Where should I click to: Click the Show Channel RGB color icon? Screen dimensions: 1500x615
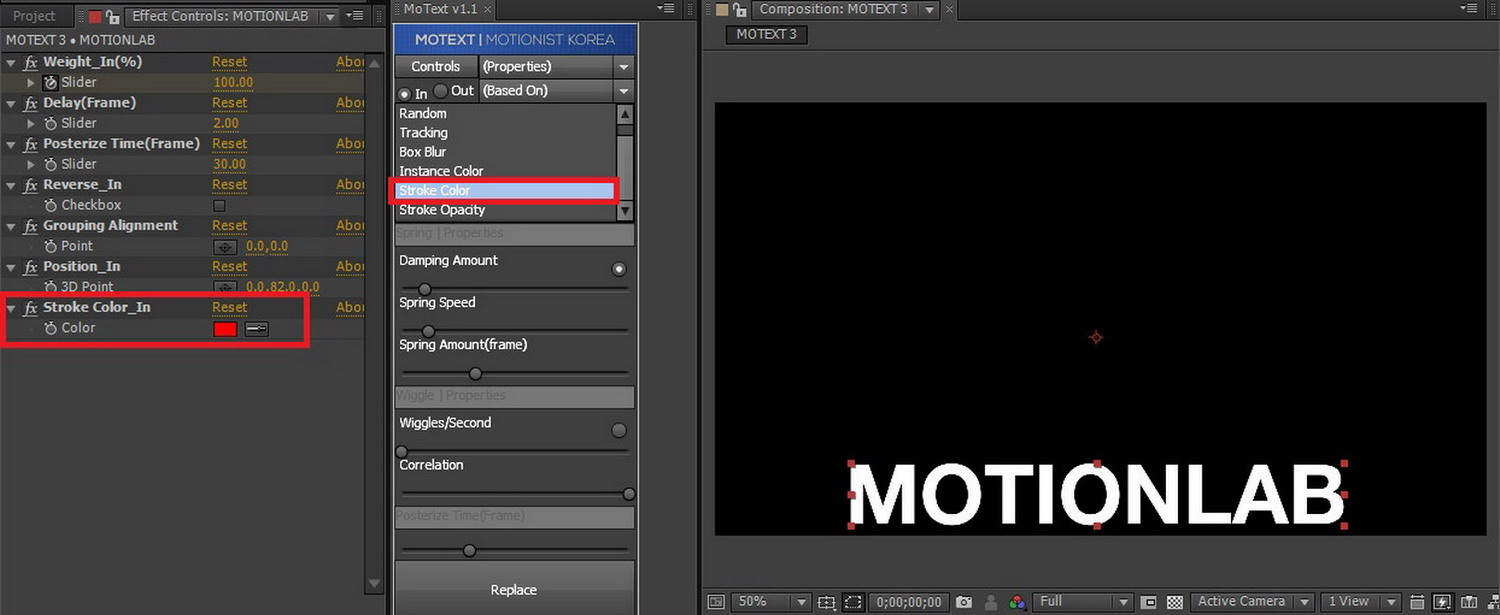click(x=1017, y=602)
